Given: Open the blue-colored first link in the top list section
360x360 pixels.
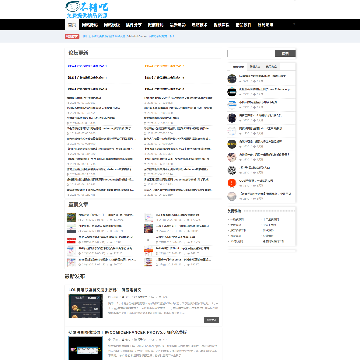Looking at the screenshot, I should click(87, 66).
